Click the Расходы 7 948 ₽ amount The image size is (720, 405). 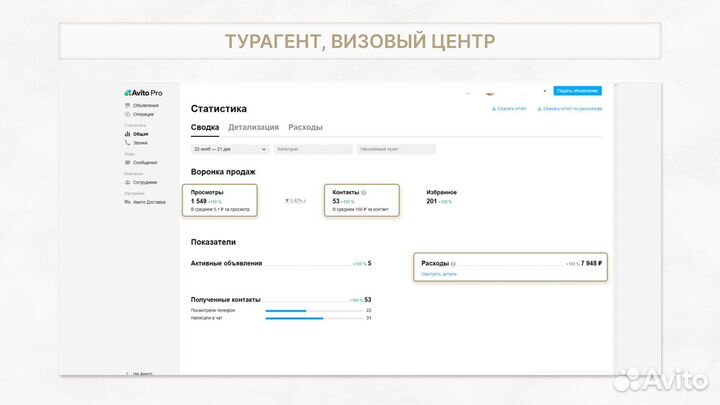pos(591,264)
